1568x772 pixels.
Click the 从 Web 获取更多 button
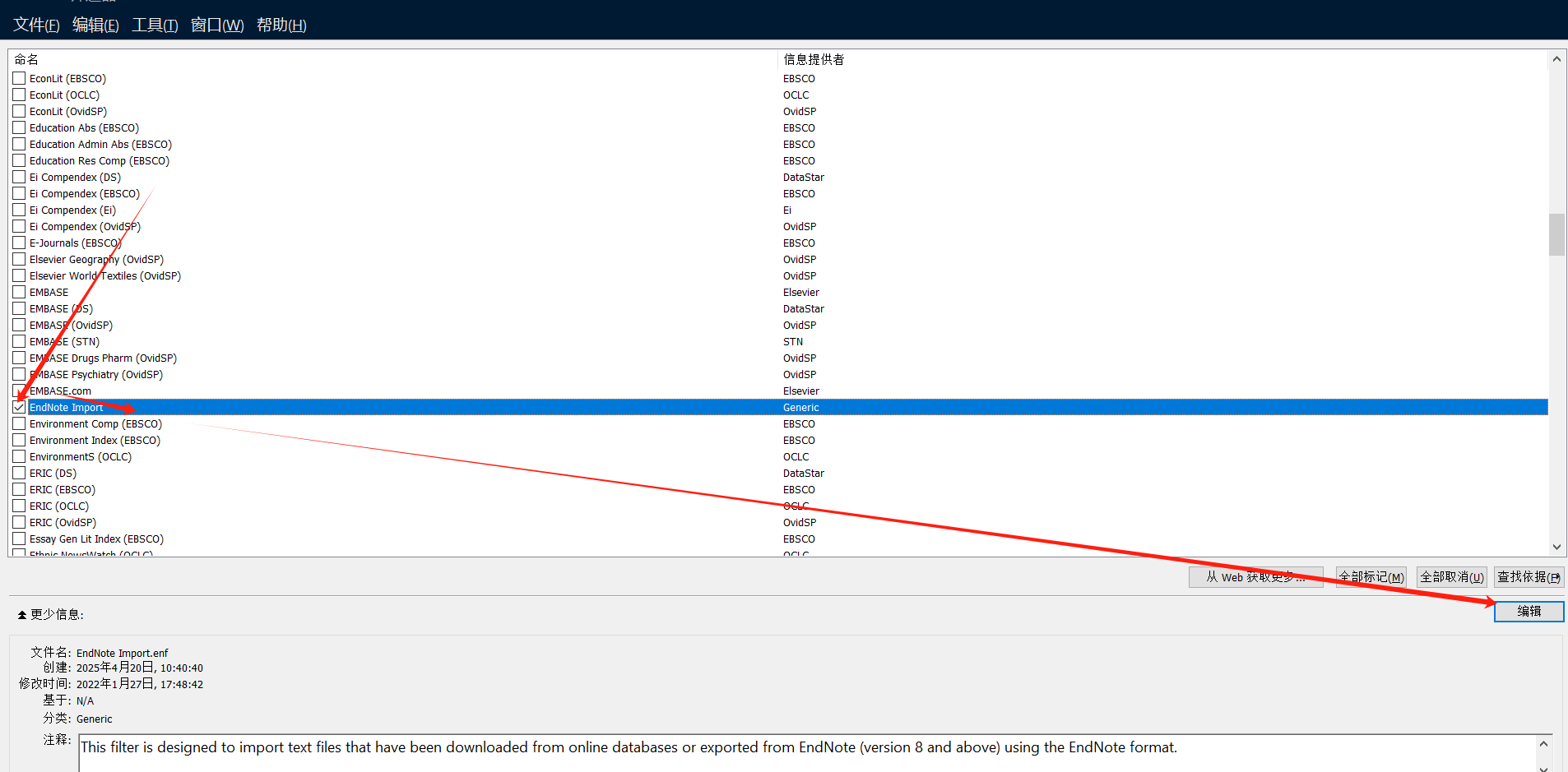(x=1255, y=577)
